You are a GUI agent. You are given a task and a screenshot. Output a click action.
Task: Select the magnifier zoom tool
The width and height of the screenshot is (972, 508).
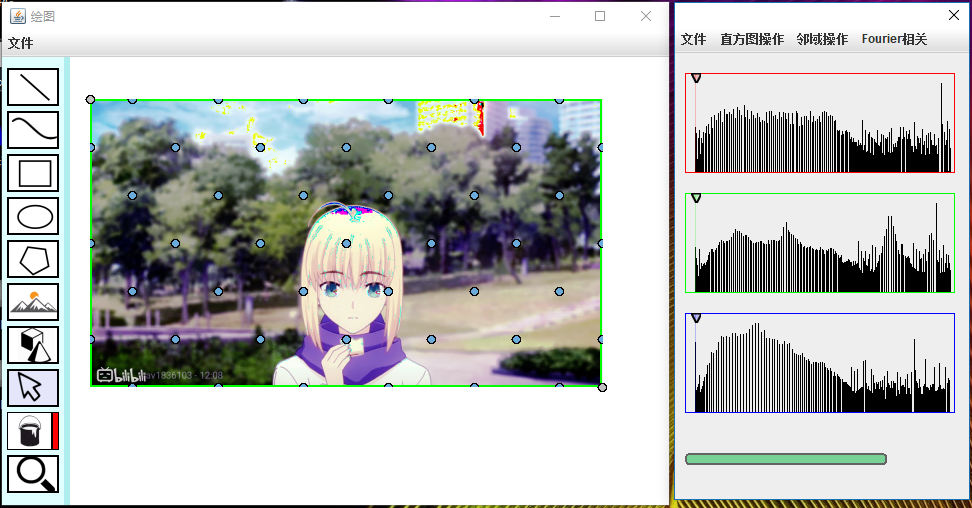[x=33, y=474]
